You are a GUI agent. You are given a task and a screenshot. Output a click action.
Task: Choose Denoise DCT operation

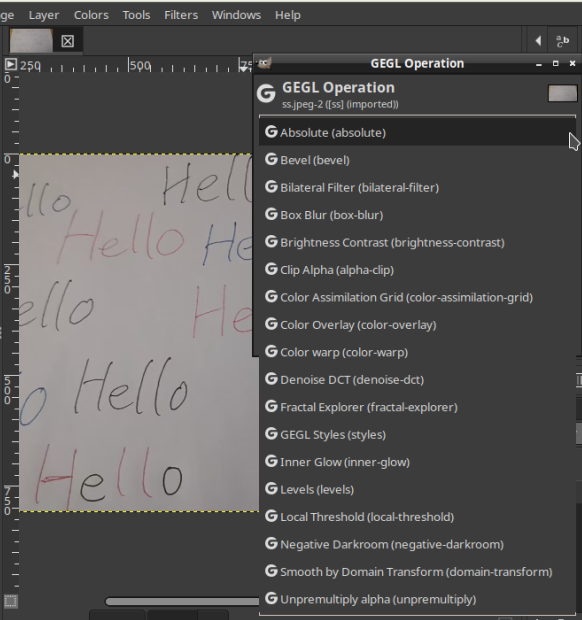(x=417, y=380)
